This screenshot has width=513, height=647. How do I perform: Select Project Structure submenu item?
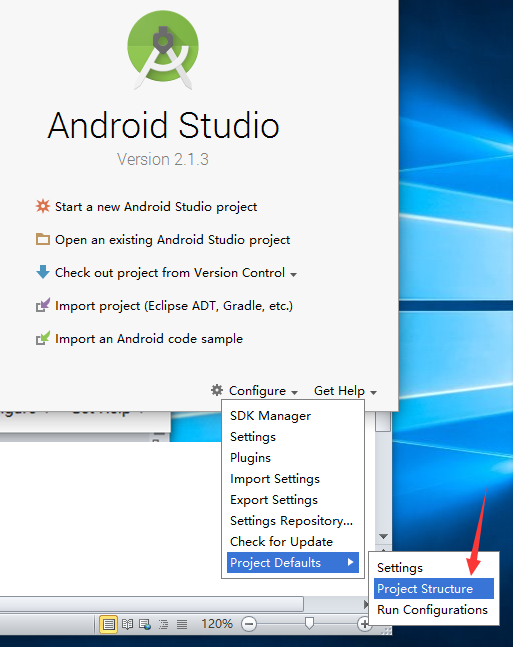click(434, 588)
